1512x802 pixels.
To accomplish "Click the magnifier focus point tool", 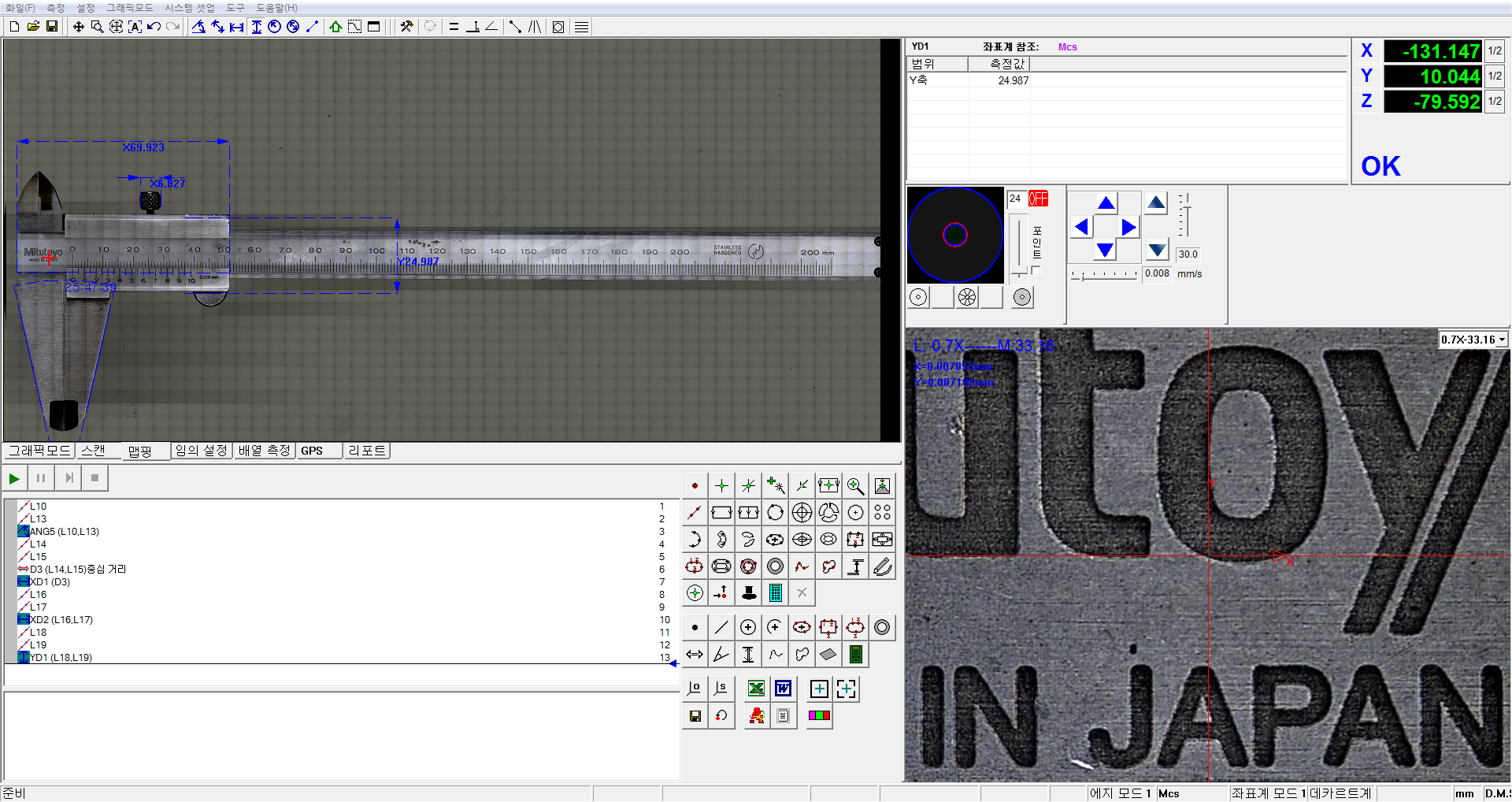I will pos(855,486).
